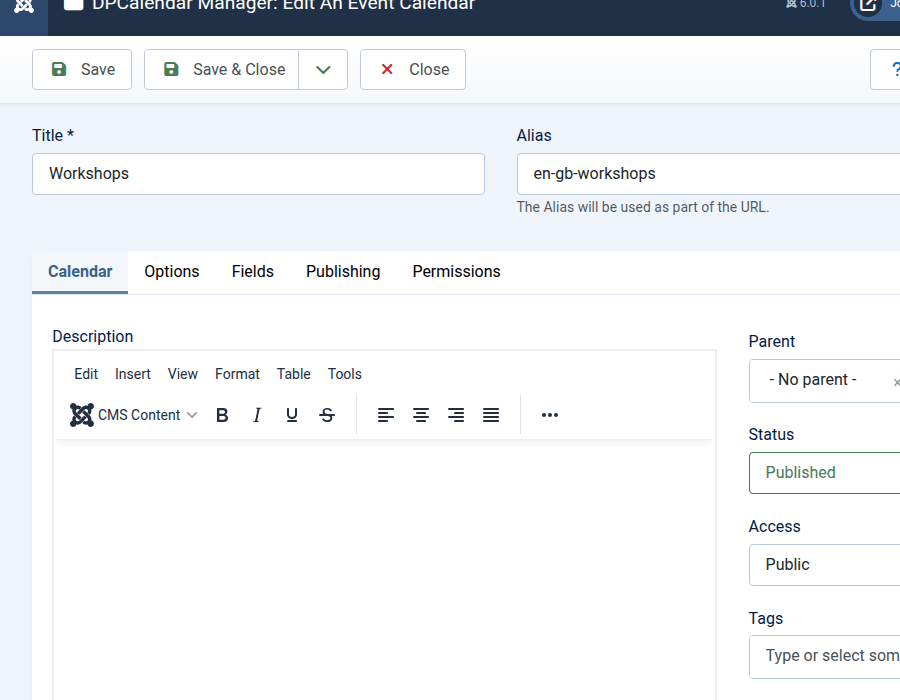
Task: Click the red Close button
Action: pos(413,70)
